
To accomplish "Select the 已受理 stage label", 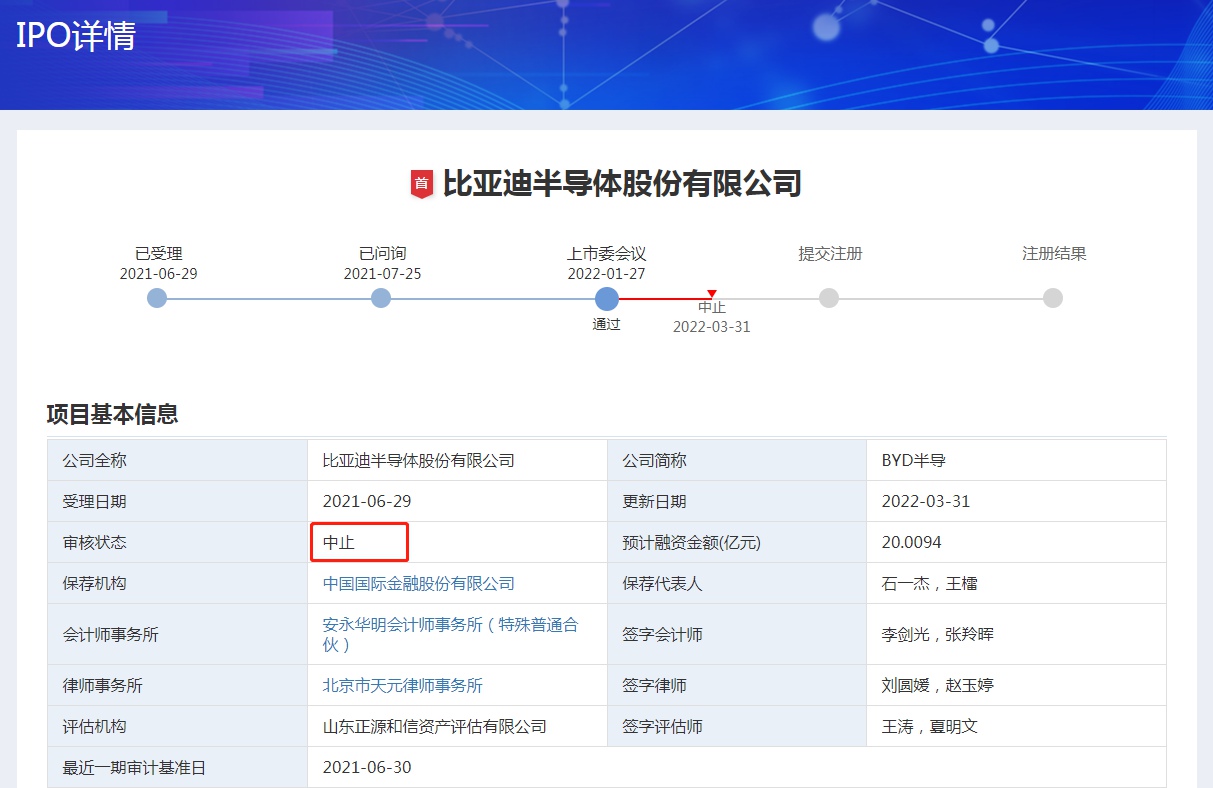I will pos(157,254).
